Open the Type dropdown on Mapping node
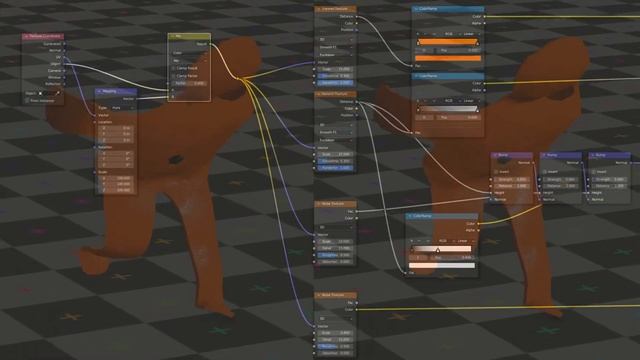640x360 pixels. pyautogui.click(x=122, y=108)
